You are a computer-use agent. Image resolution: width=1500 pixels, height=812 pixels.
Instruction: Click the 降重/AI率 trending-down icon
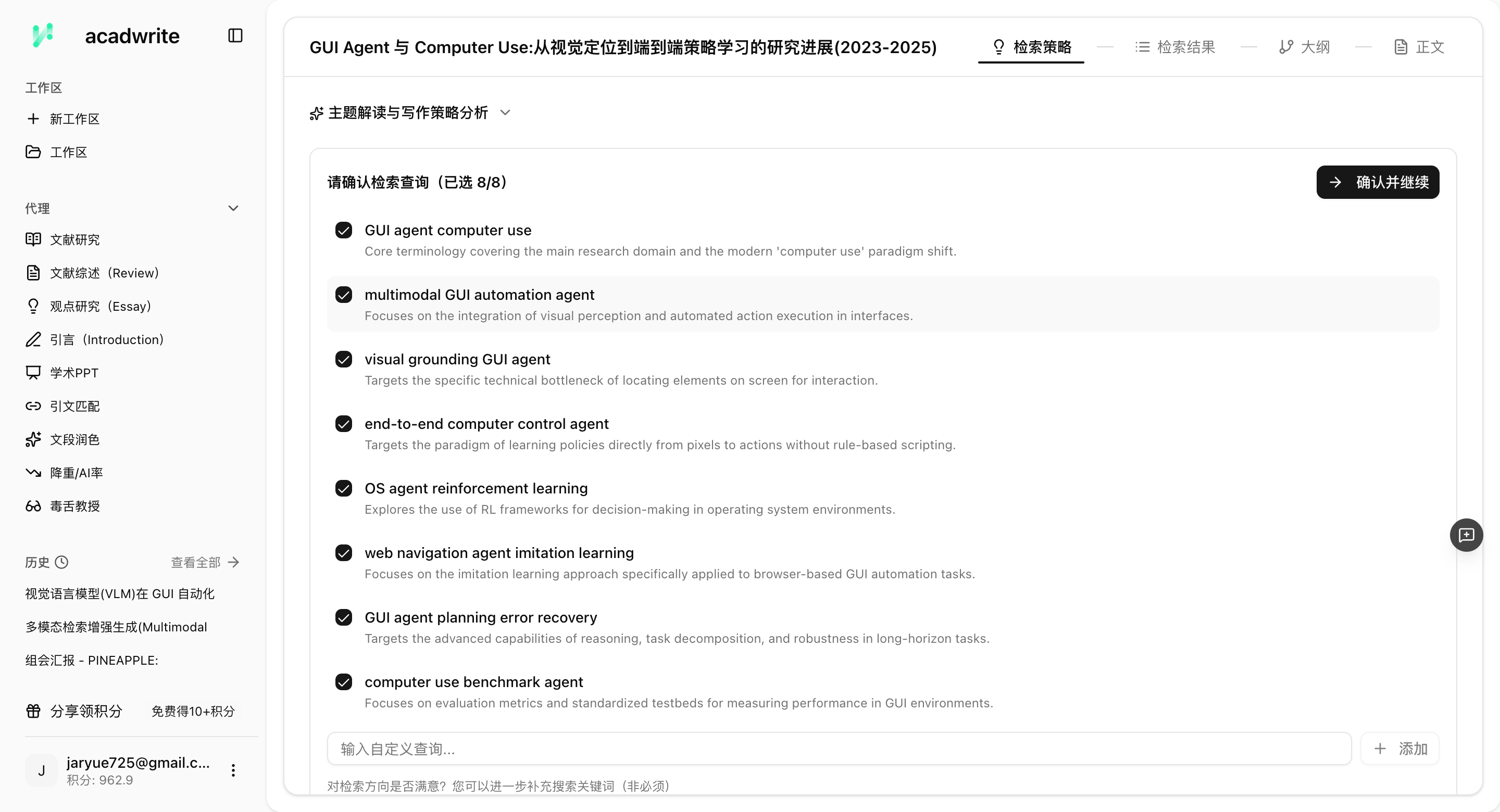point(33,472)
